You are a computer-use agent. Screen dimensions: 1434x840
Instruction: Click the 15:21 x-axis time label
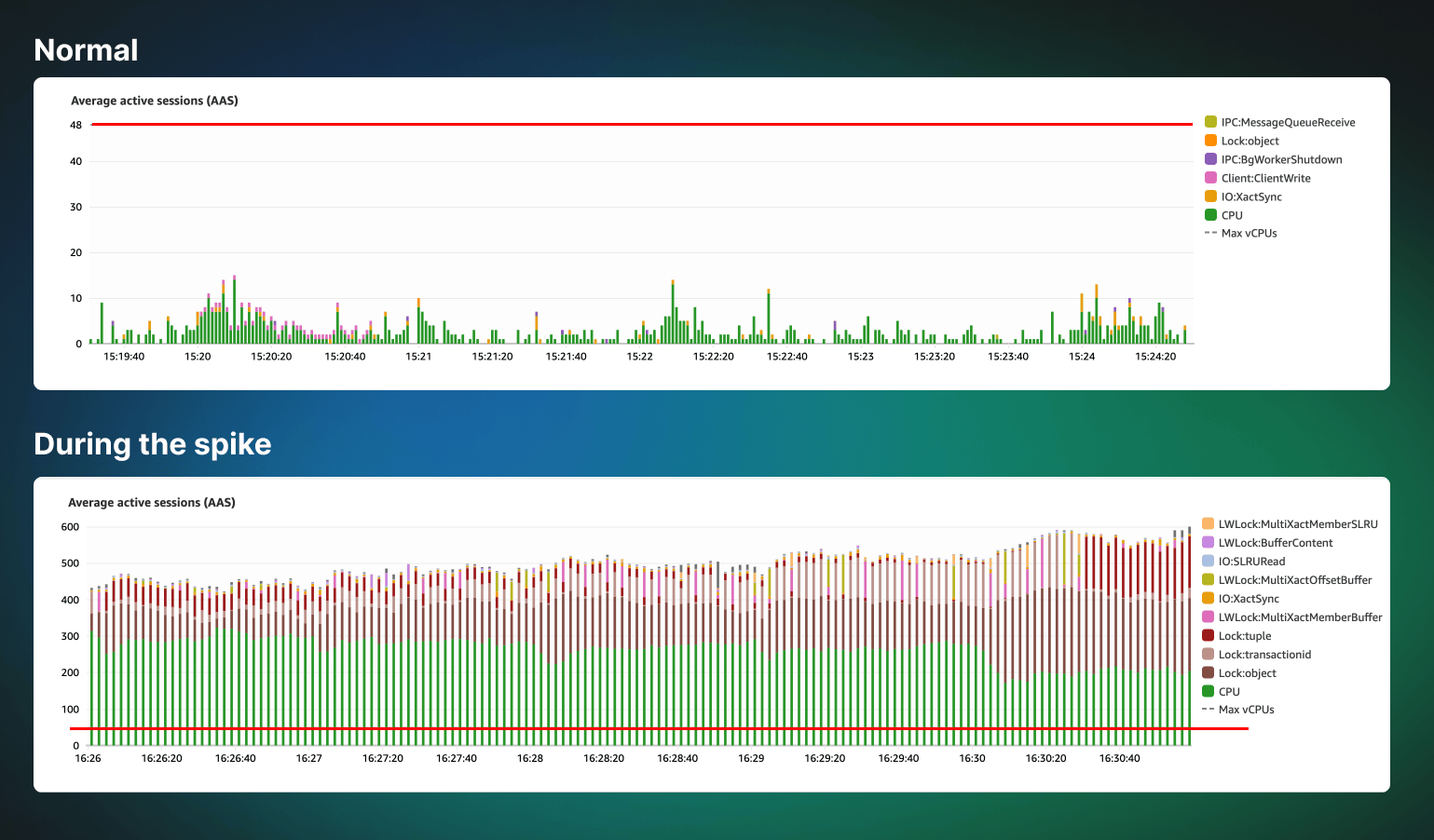418,357
